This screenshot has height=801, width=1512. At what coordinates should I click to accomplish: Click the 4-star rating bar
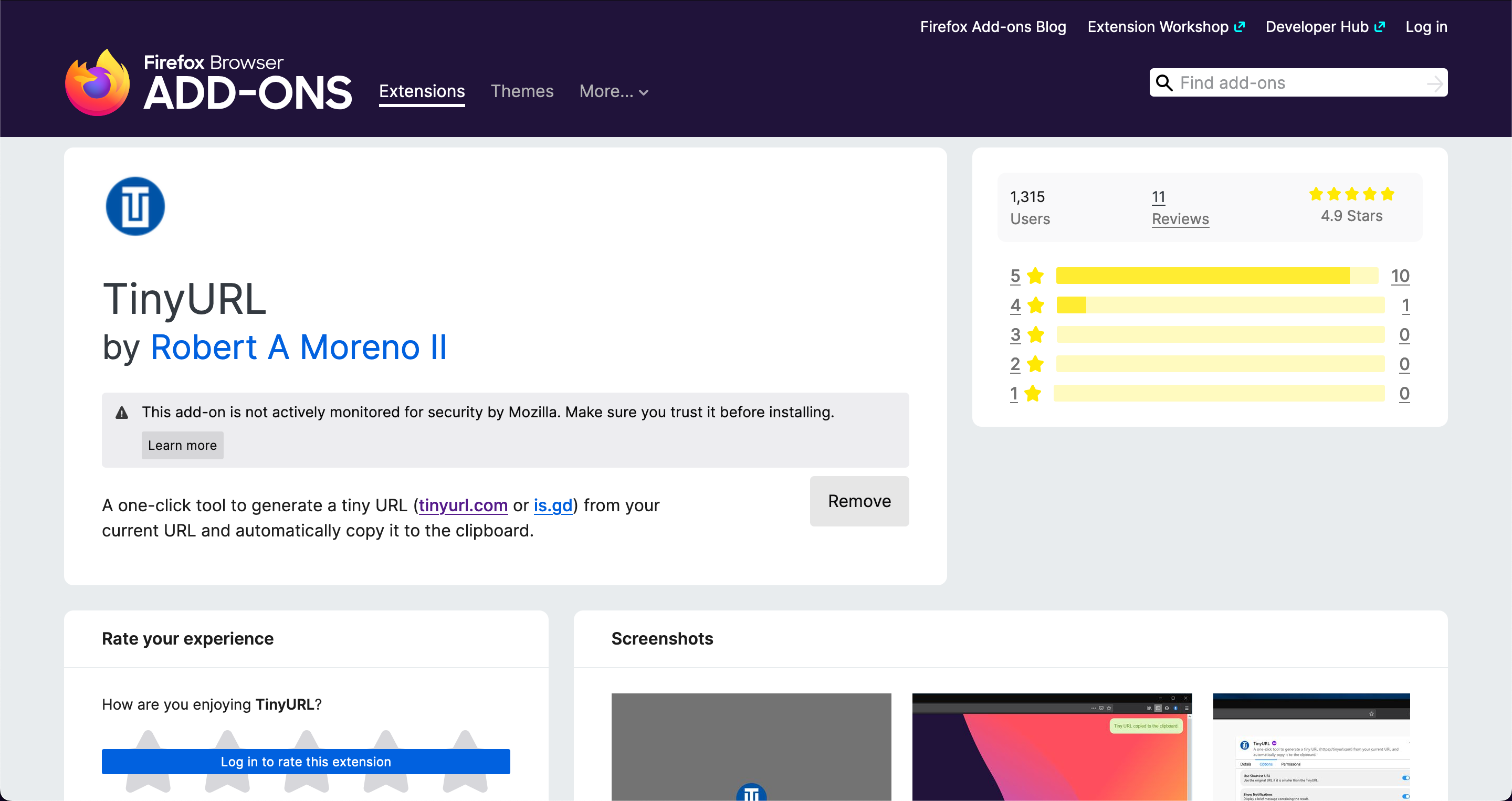tap(1220, 305)
